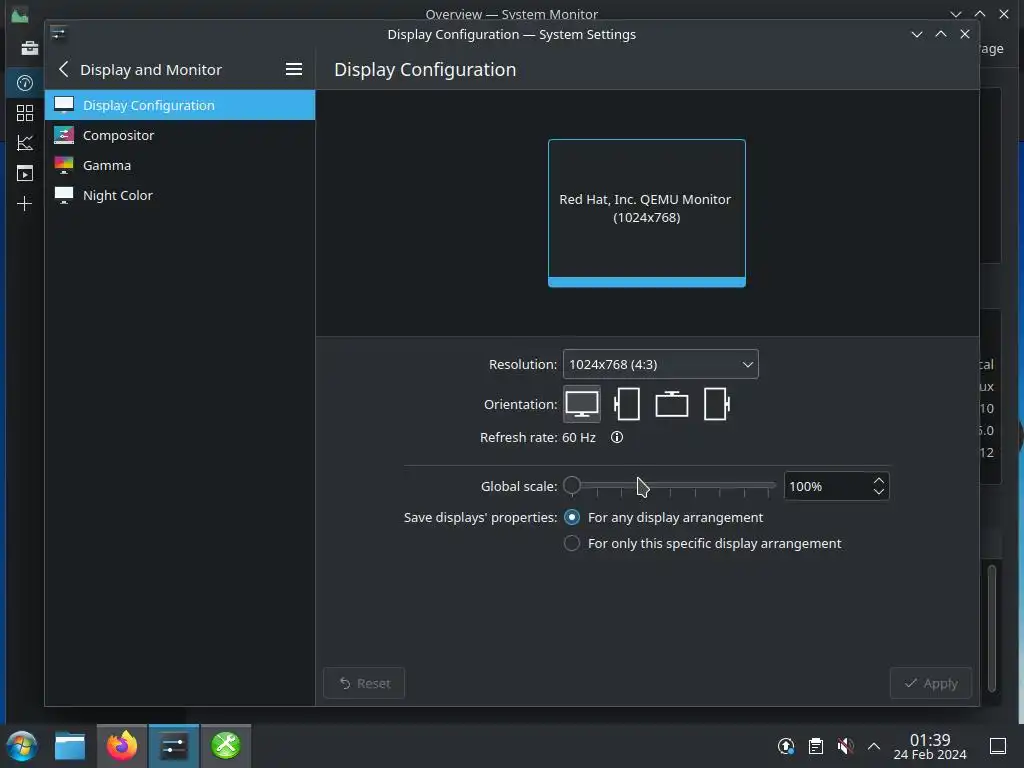Add new page in System Monitor
1024x768 pixels.
coord(25,203)
